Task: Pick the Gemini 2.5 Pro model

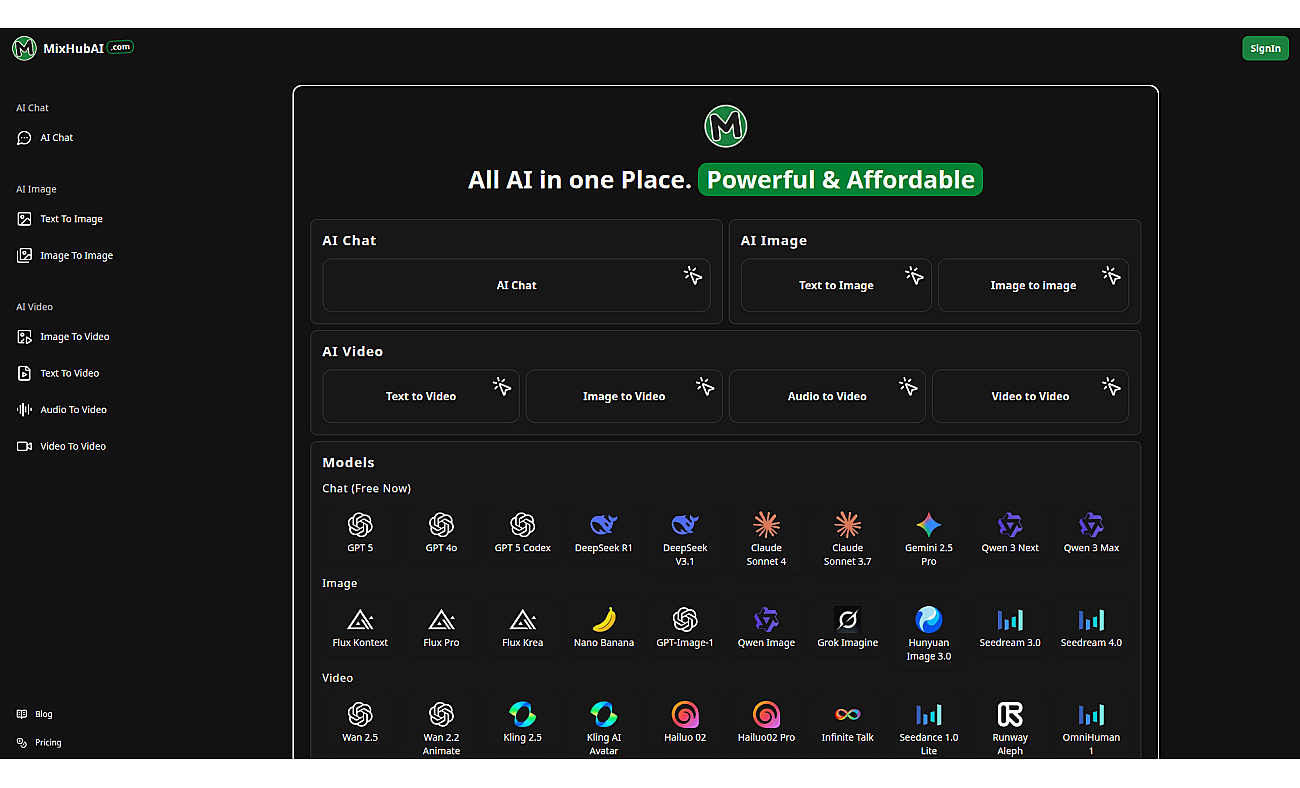Action: pos(928,525)
